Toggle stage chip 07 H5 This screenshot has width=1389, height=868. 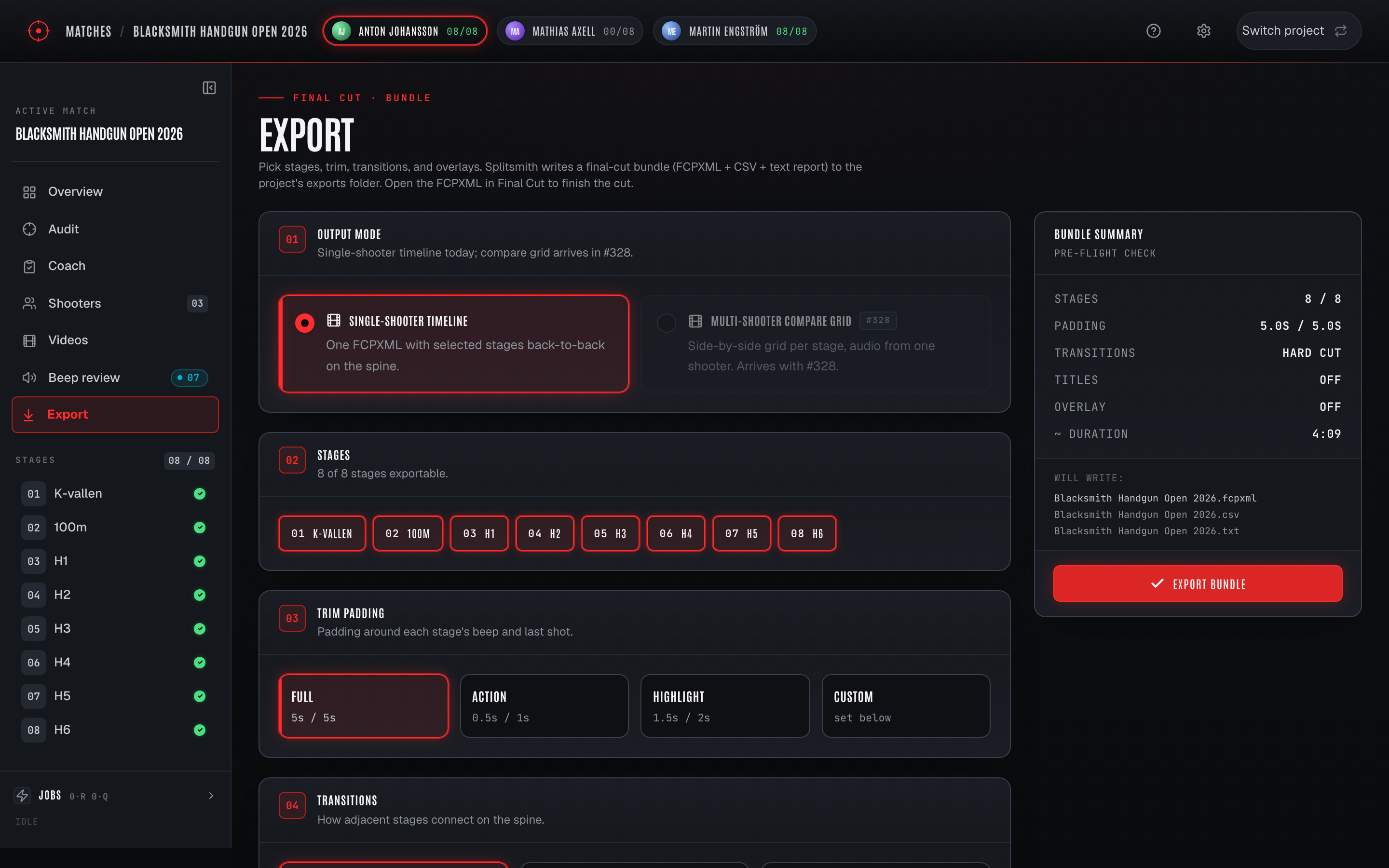pyautogui.click(x=742, y=533)
